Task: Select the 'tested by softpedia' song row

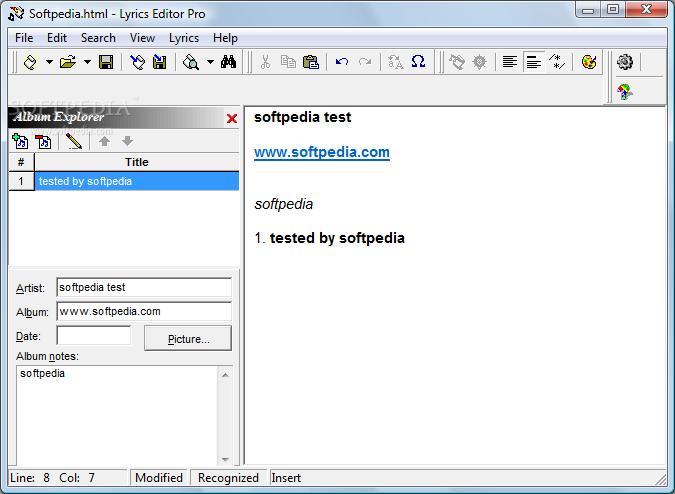Action: (x=137, y=181)
